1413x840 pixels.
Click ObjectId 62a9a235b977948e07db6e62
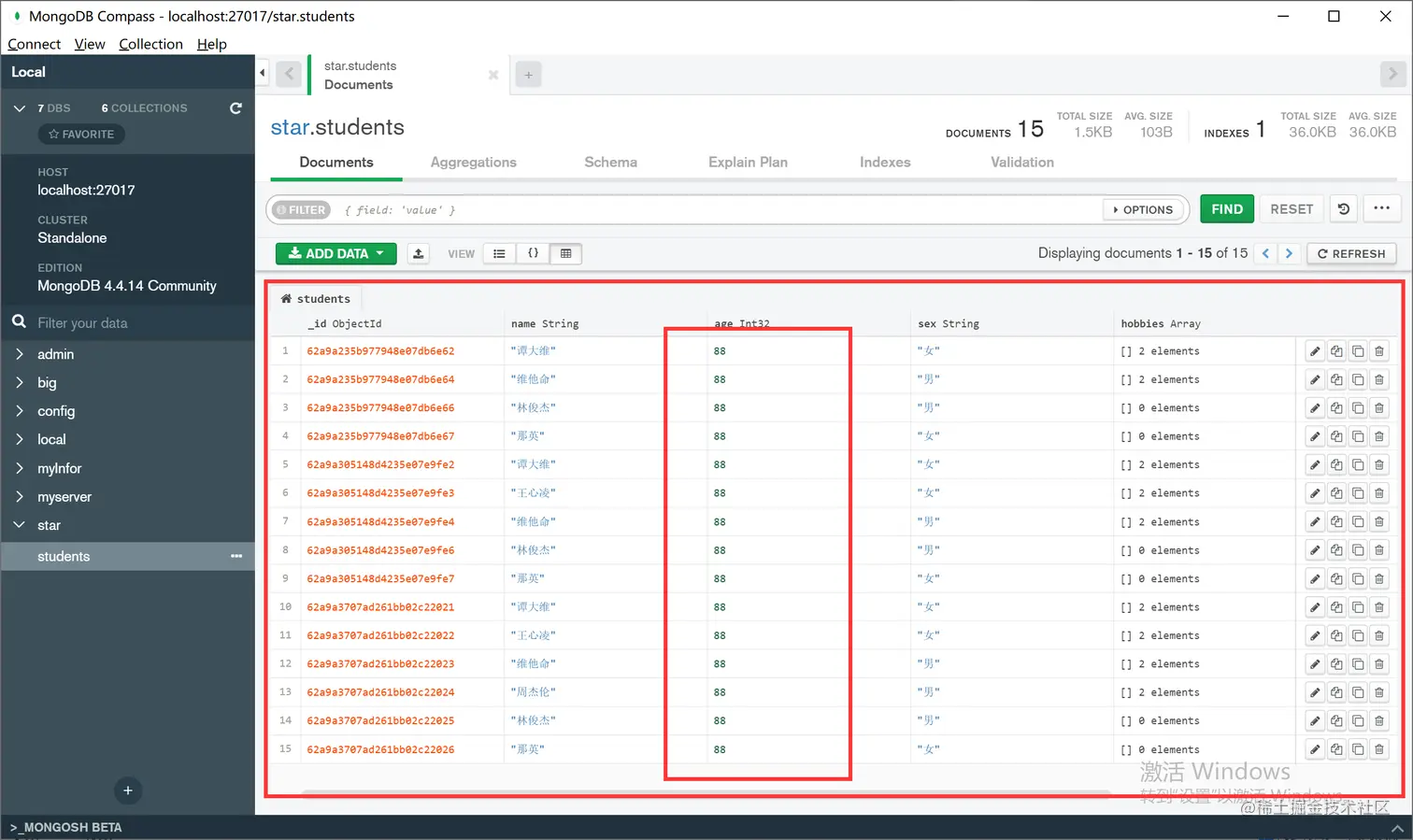(380, 351)
